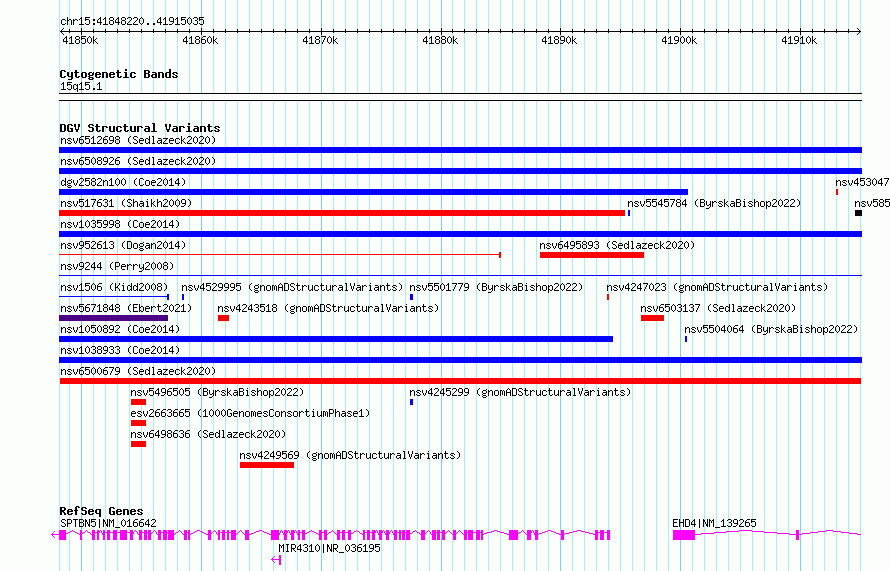Select the nsv1035998 (Coe2014) label

(120, 224)
